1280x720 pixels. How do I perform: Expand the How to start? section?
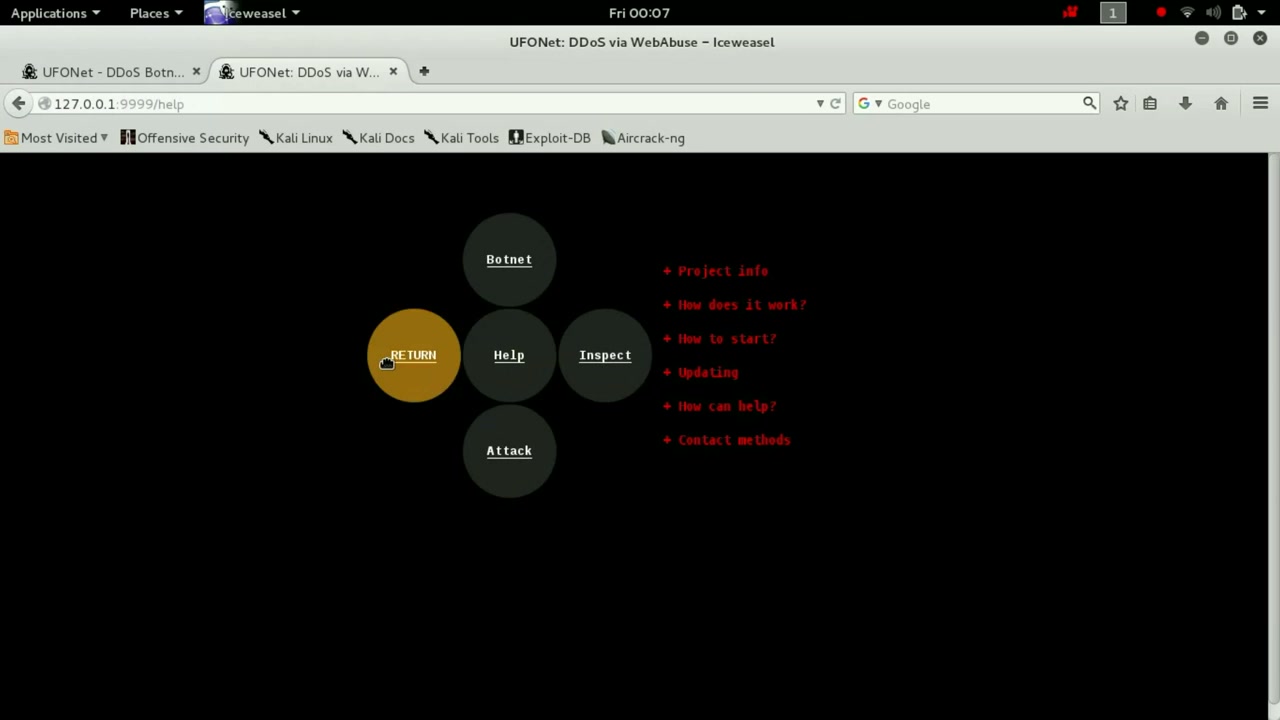click(x=719, y=339)
